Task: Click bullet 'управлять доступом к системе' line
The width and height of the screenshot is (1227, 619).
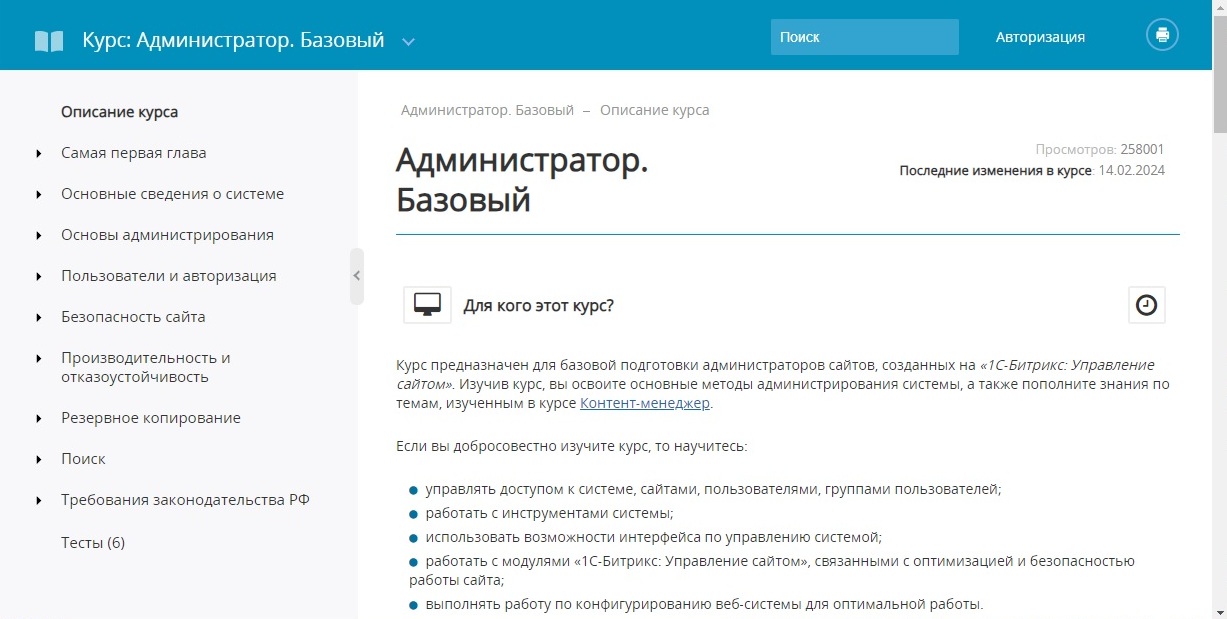Action: 713,489
